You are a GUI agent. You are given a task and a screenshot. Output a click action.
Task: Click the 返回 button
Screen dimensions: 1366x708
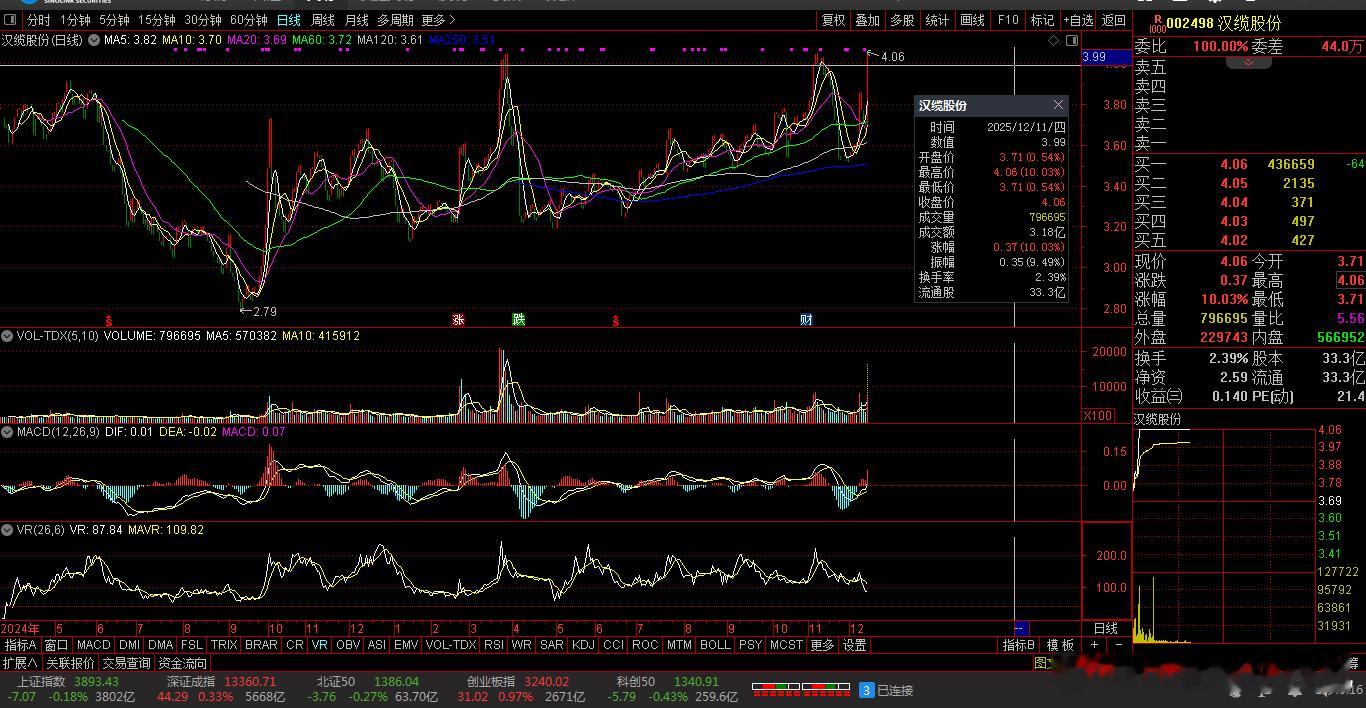[1113, 20]
